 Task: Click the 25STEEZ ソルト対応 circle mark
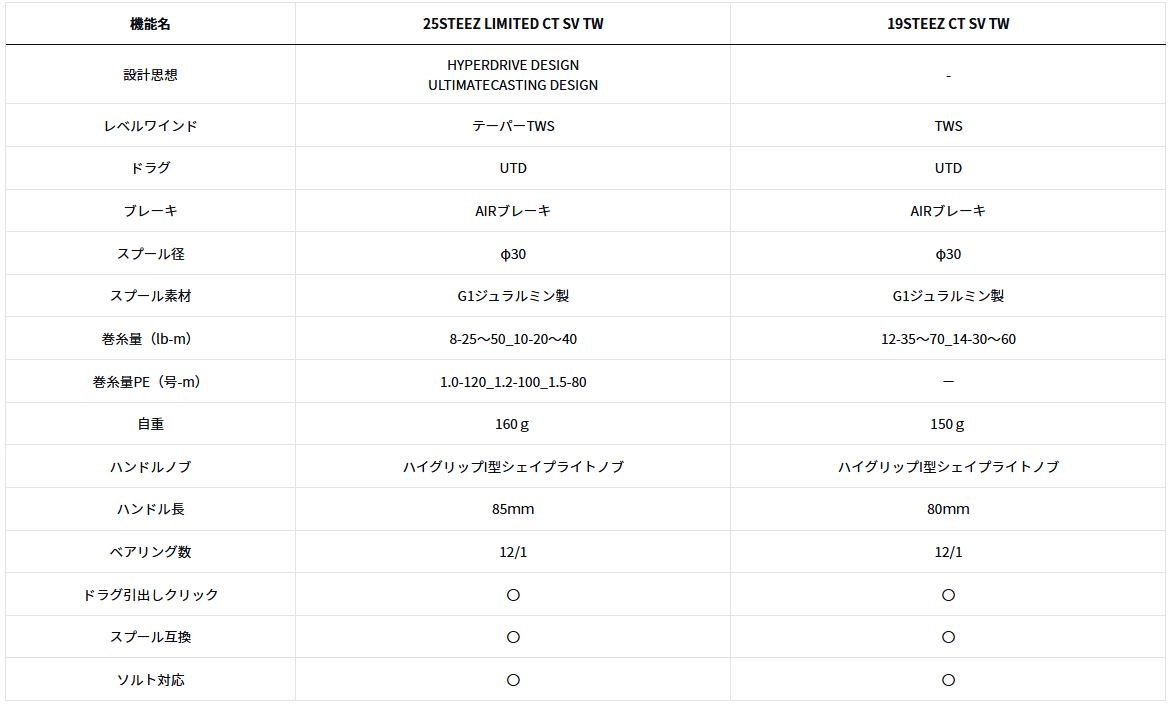pyautogui.click(x=512, y=679)
